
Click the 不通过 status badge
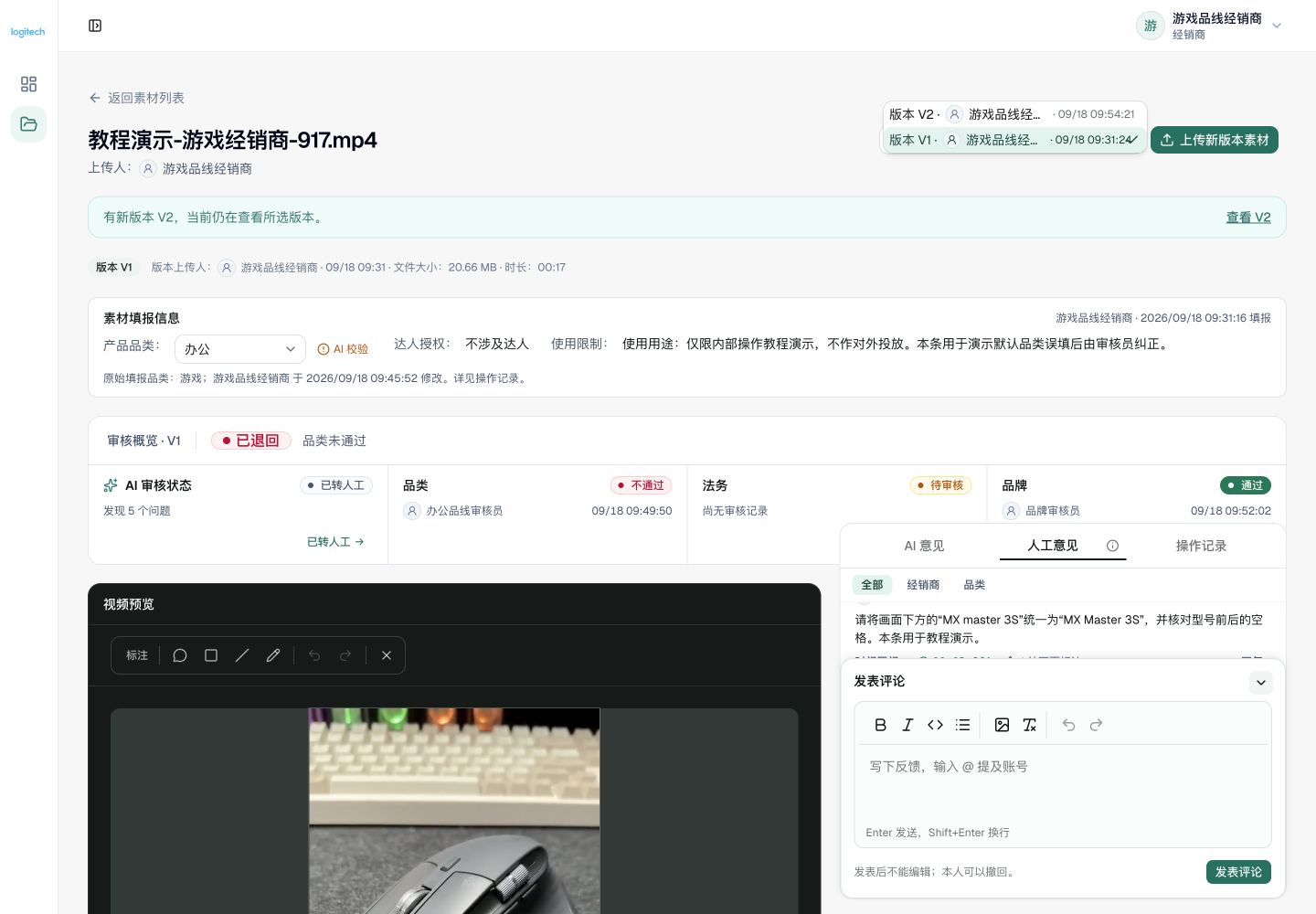pos(641,485)
